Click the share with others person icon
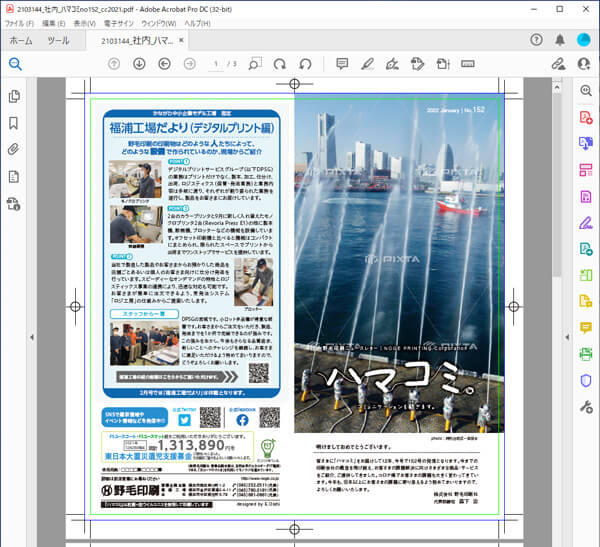Viewport: 600px width, 547px height. (x=584, y=64)
